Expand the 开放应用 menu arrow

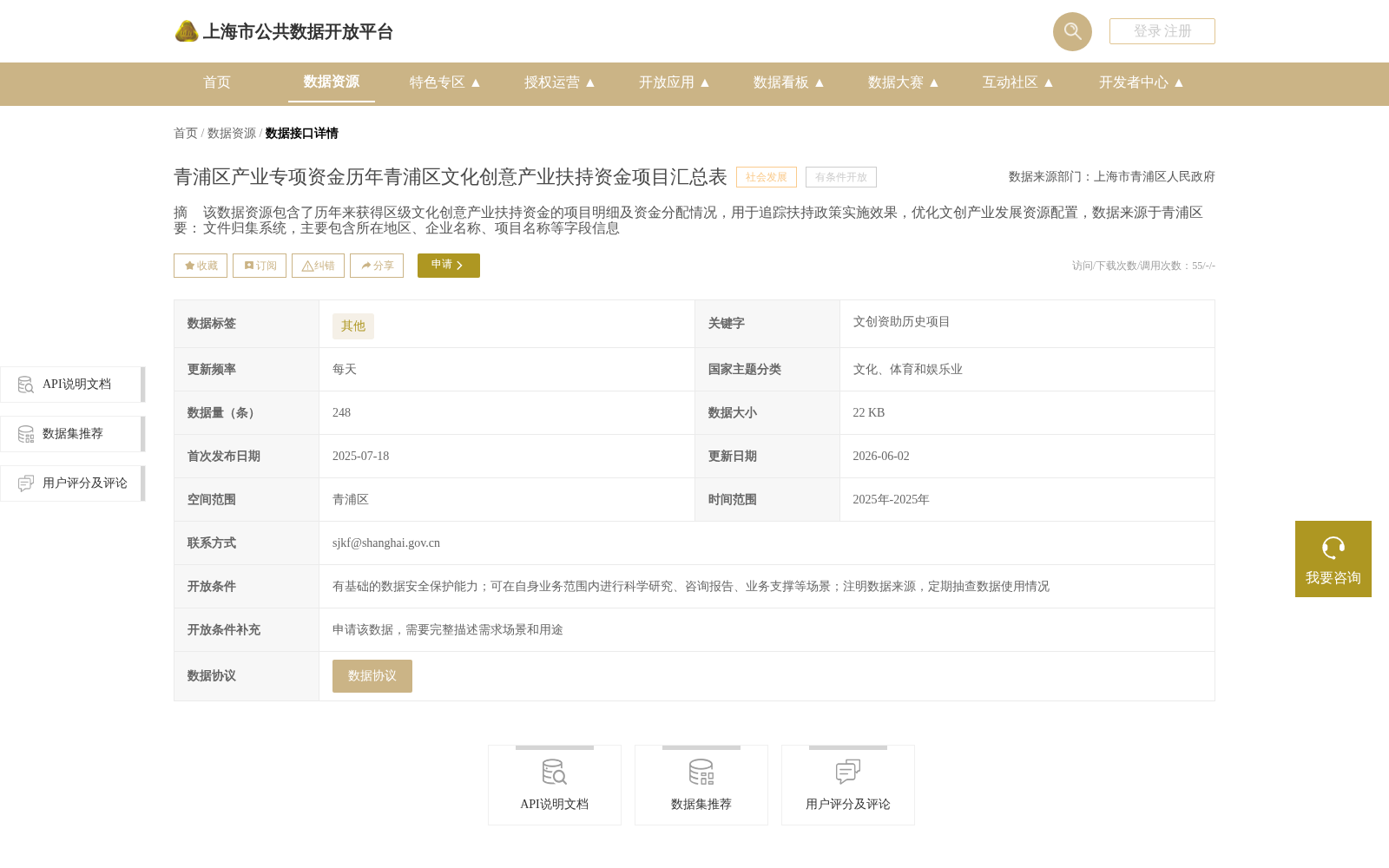click(x=705, y=82)
